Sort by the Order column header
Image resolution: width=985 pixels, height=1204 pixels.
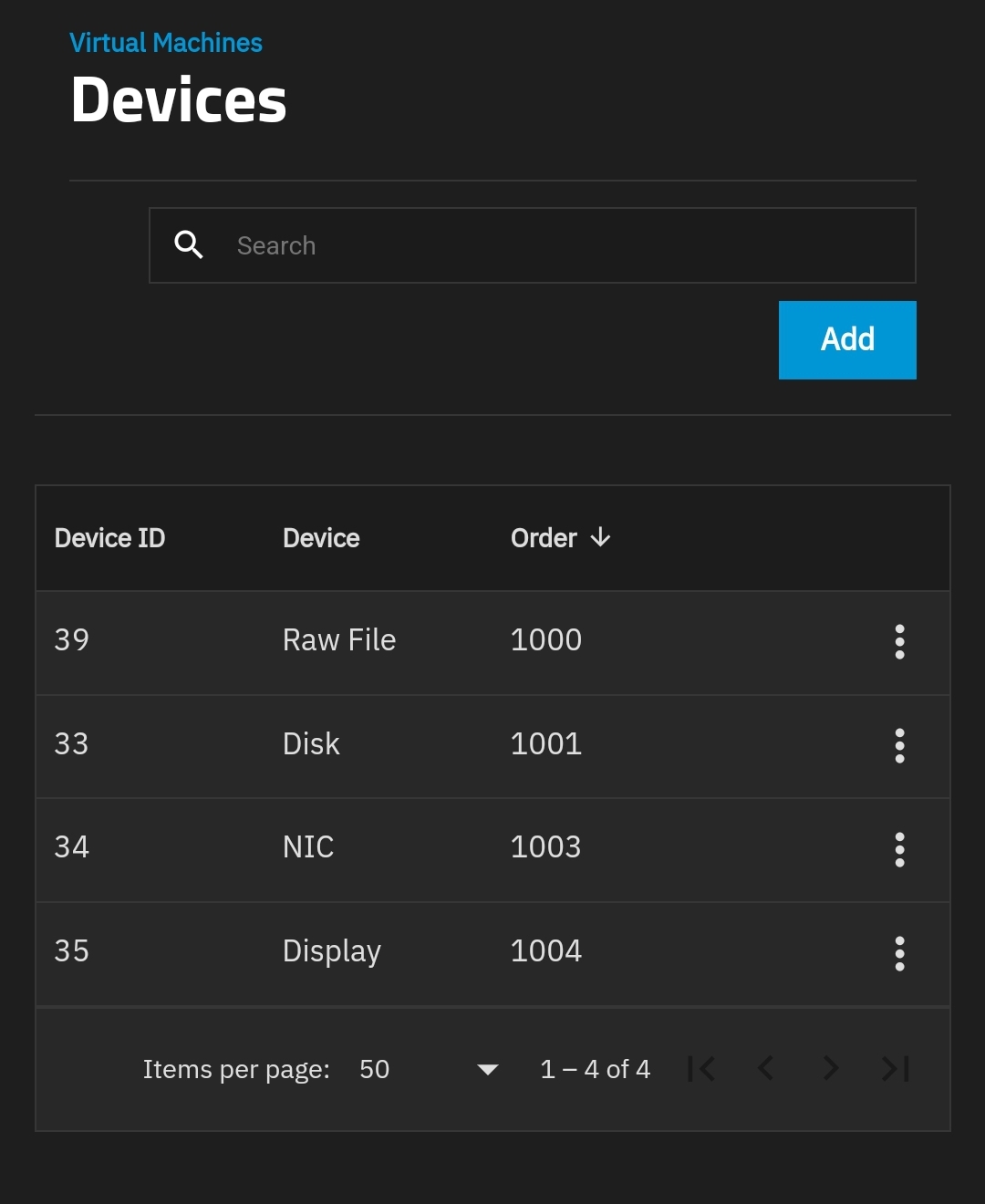coord(544,538)
